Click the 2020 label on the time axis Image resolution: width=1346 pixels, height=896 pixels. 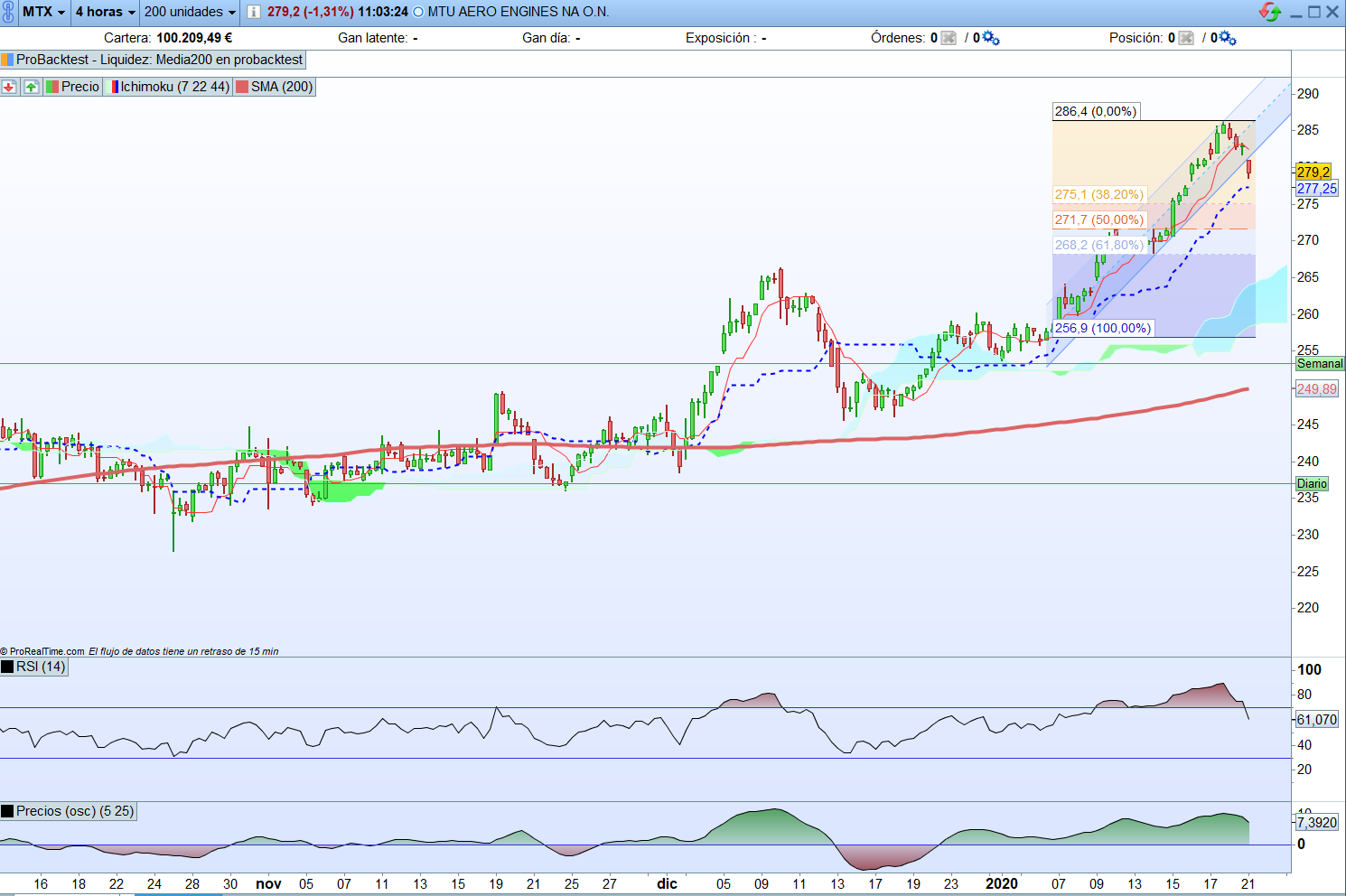[1002, 884]
